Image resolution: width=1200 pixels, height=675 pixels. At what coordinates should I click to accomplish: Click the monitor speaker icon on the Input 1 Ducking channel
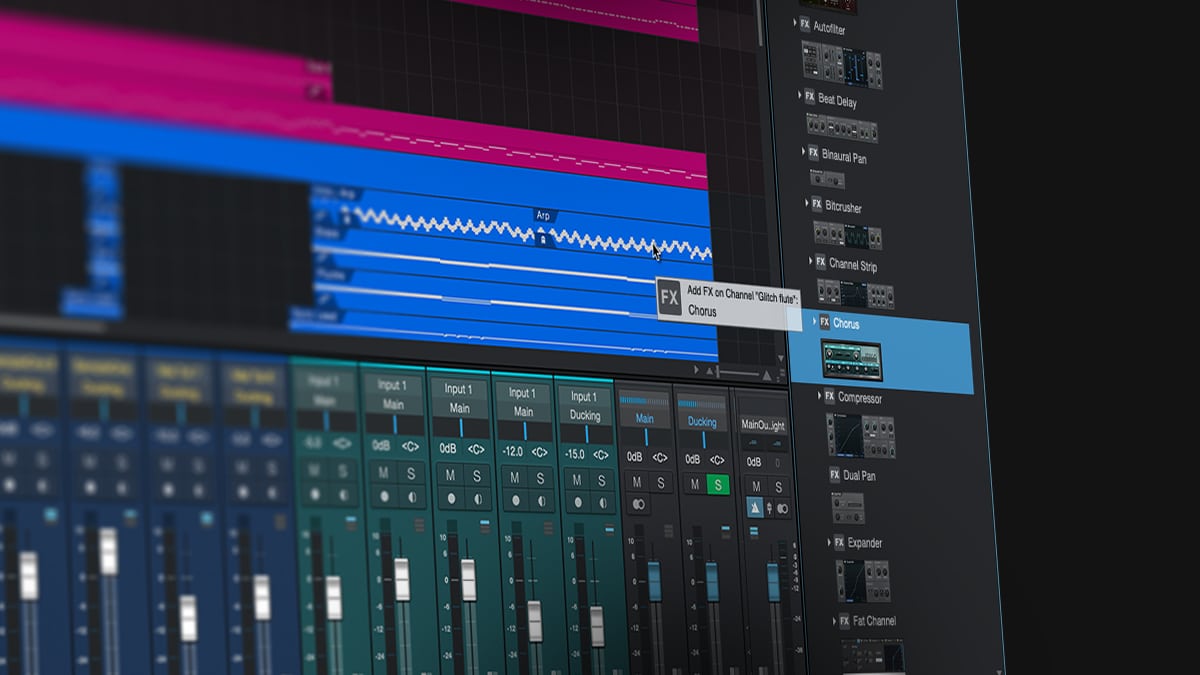602,501
